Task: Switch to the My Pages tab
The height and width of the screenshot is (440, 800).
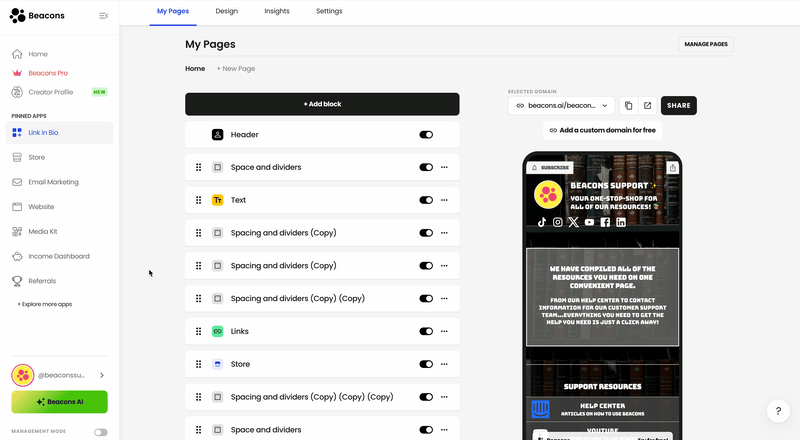Action: coord(173,11)
